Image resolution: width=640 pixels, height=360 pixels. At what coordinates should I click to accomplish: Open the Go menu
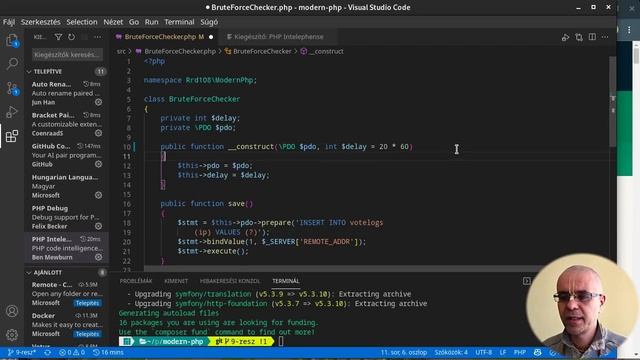pos(134,22)
